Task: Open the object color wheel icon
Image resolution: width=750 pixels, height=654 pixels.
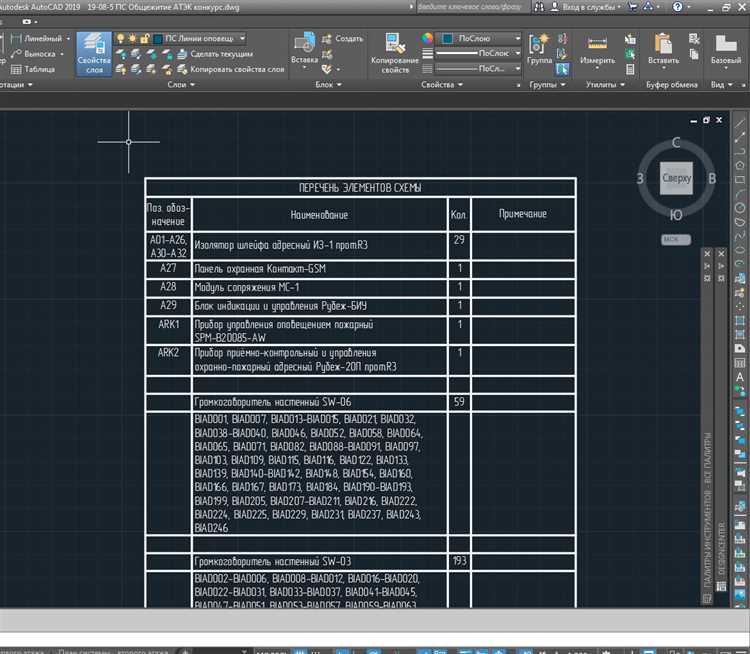Action: point(427,38)
